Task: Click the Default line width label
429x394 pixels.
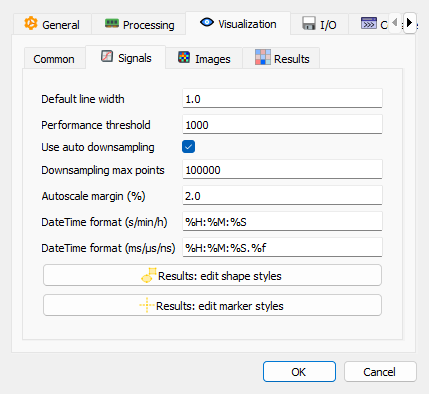Action: (83, 99)
